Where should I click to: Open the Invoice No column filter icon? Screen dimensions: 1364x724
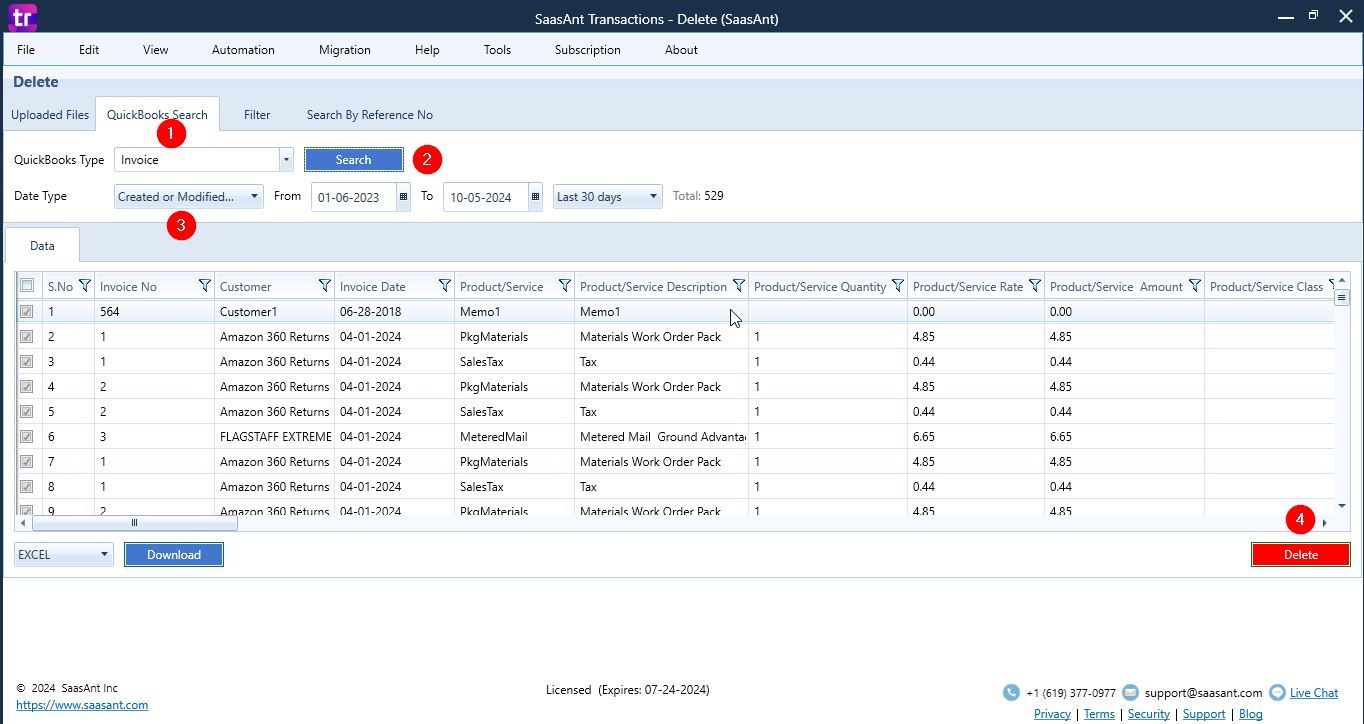(205, 286)
